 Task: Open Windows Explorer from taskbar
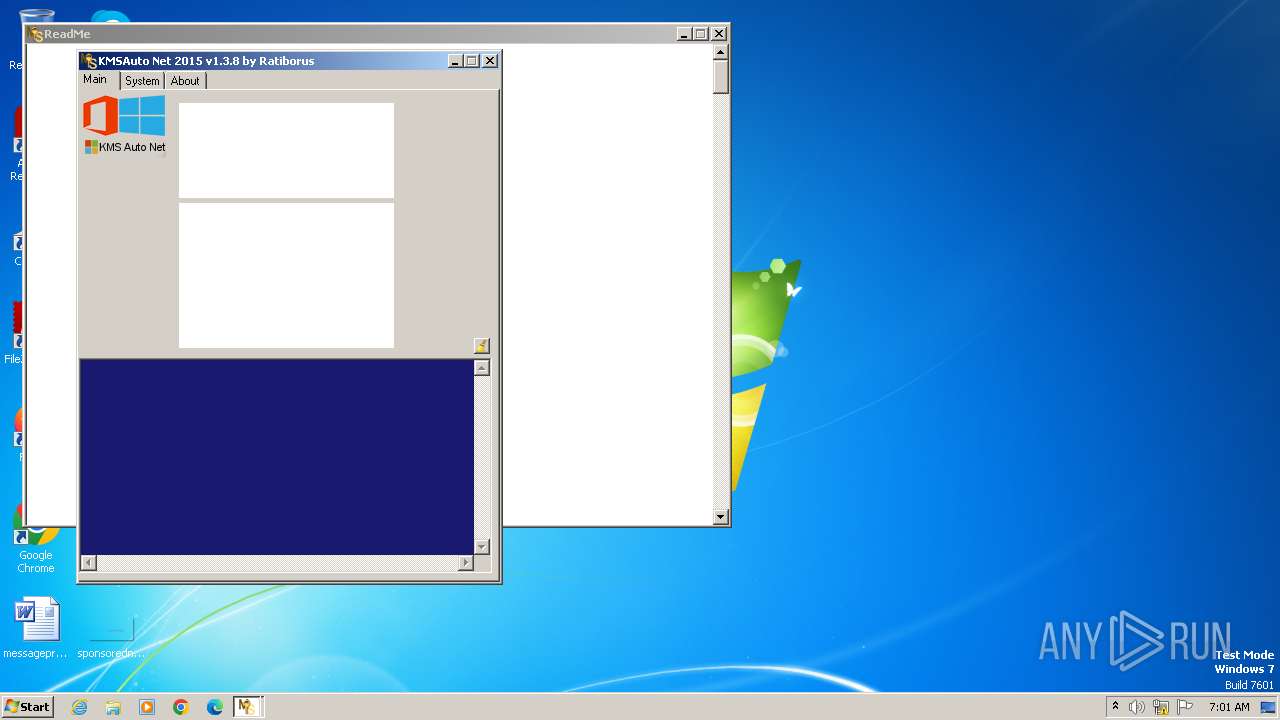[x=113, y=707]
